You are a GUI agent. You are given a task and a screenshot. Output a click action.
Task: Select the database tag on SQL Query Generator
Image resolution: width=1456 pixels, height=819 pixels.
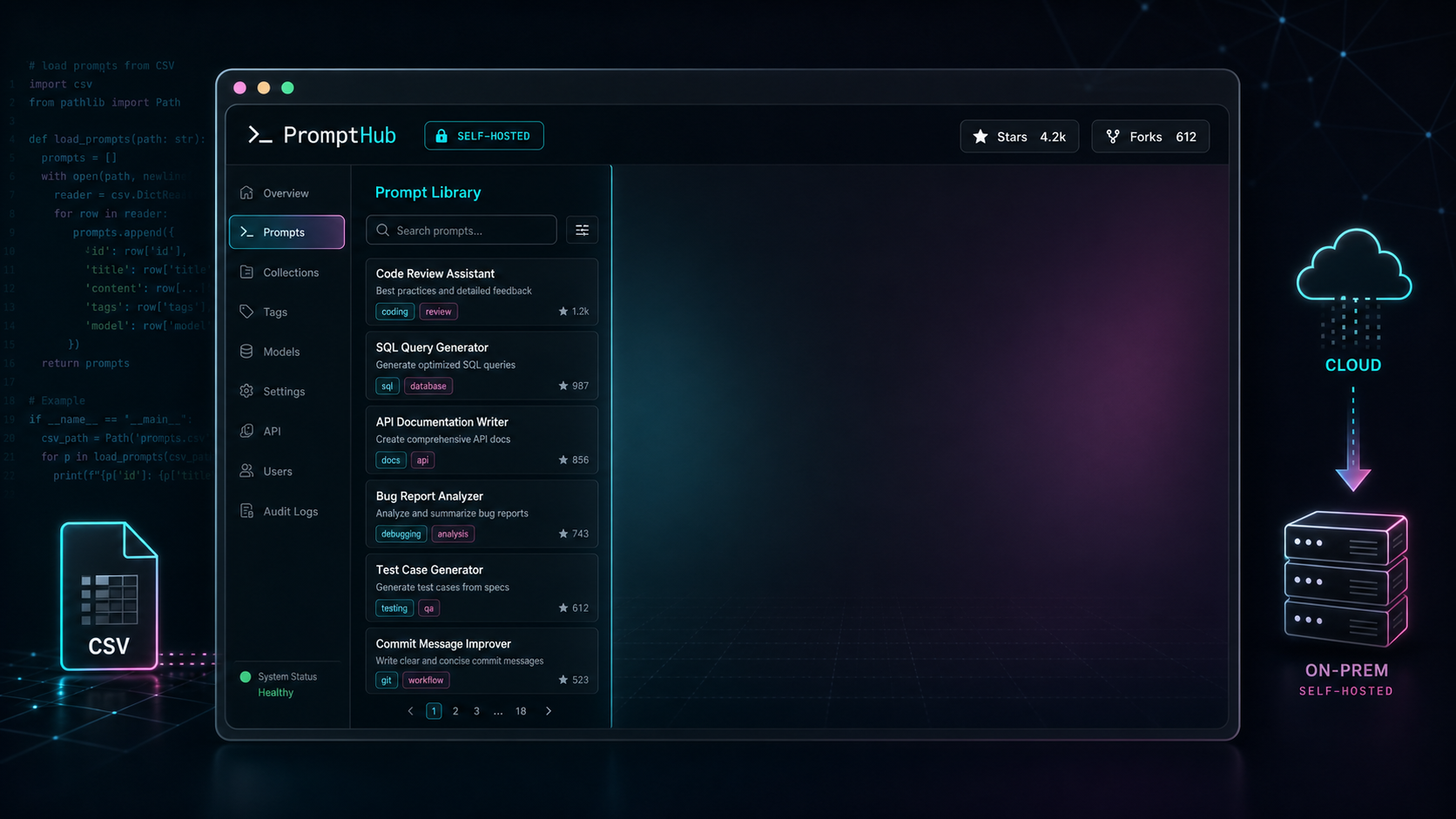tap(428, 386)
